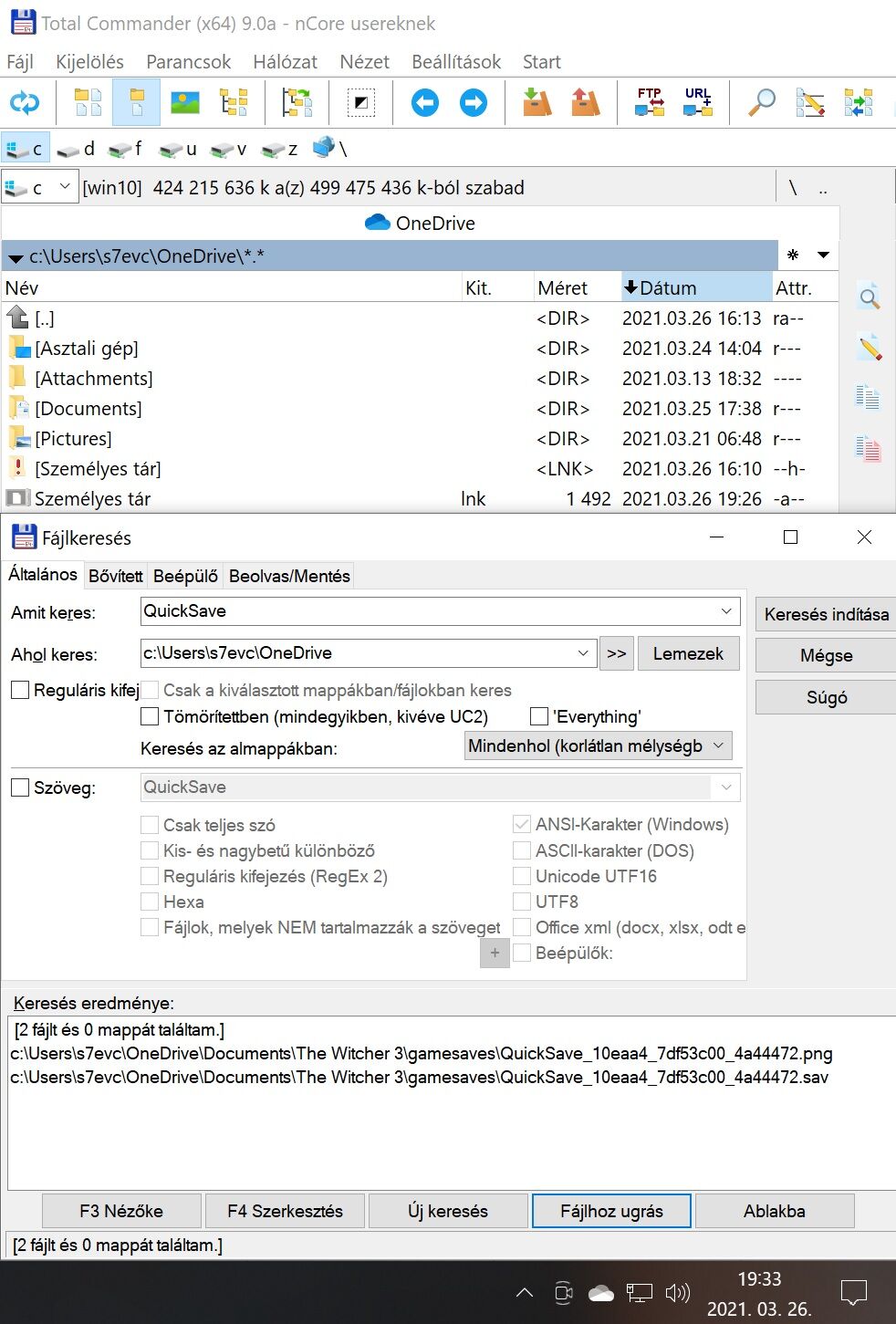Select the QuickSave .sav result line
The width and height of the screenshot is (896, 1324).
(420, 1077)
